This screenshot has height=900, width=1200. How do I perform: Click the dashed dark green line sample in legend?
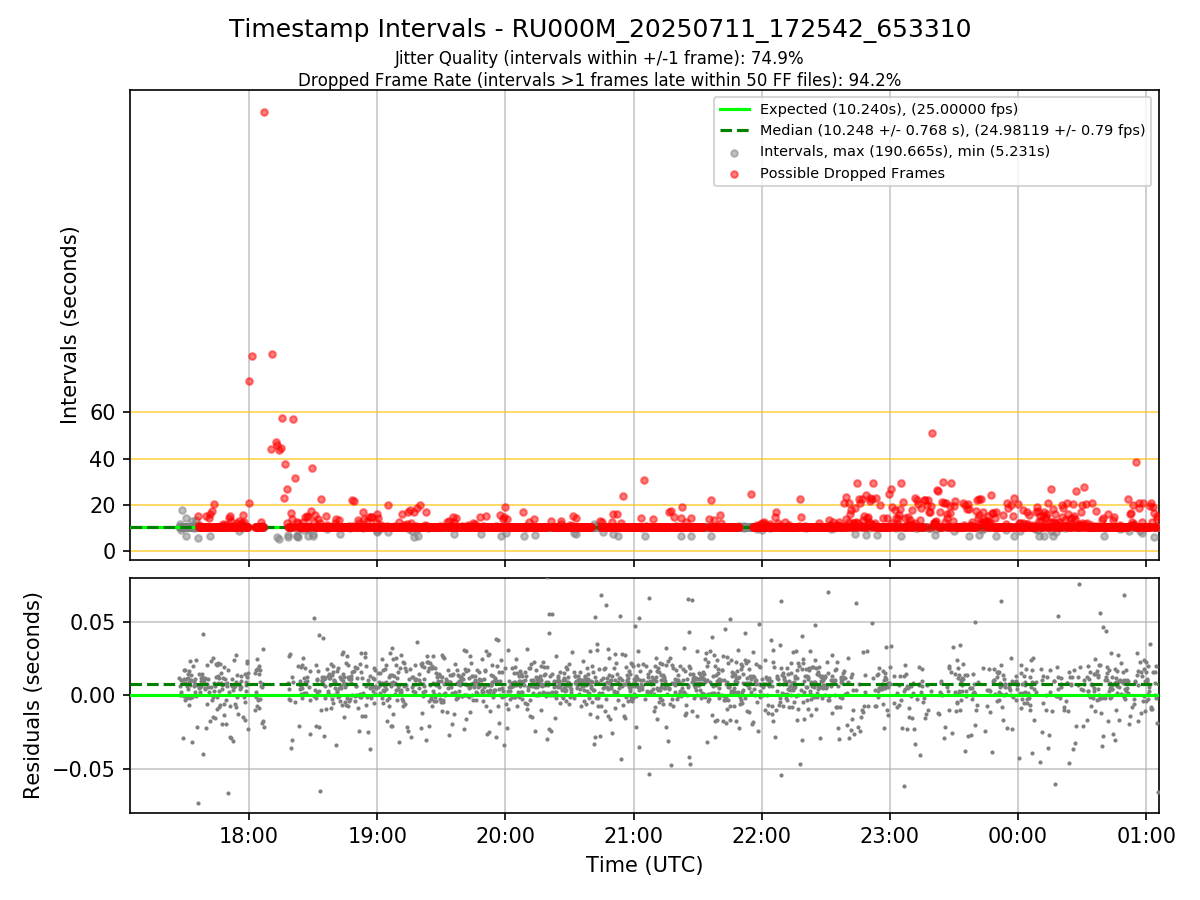pyautogui.click(x=735, y=130)
